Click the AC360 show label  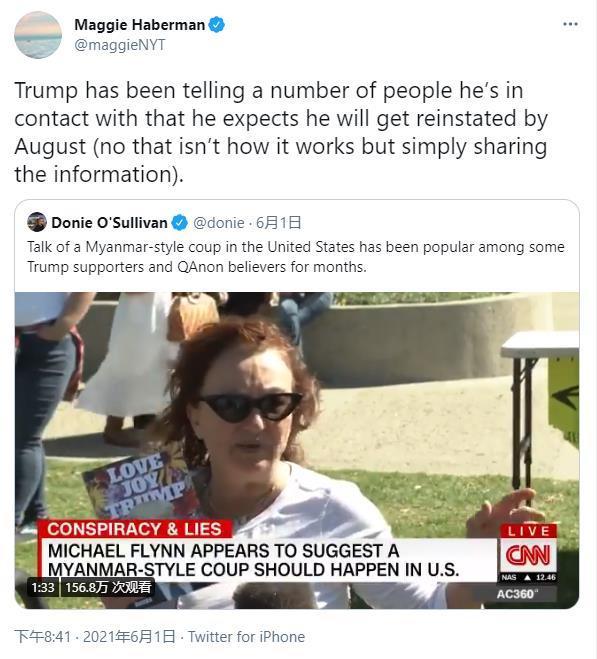point(515,594)
